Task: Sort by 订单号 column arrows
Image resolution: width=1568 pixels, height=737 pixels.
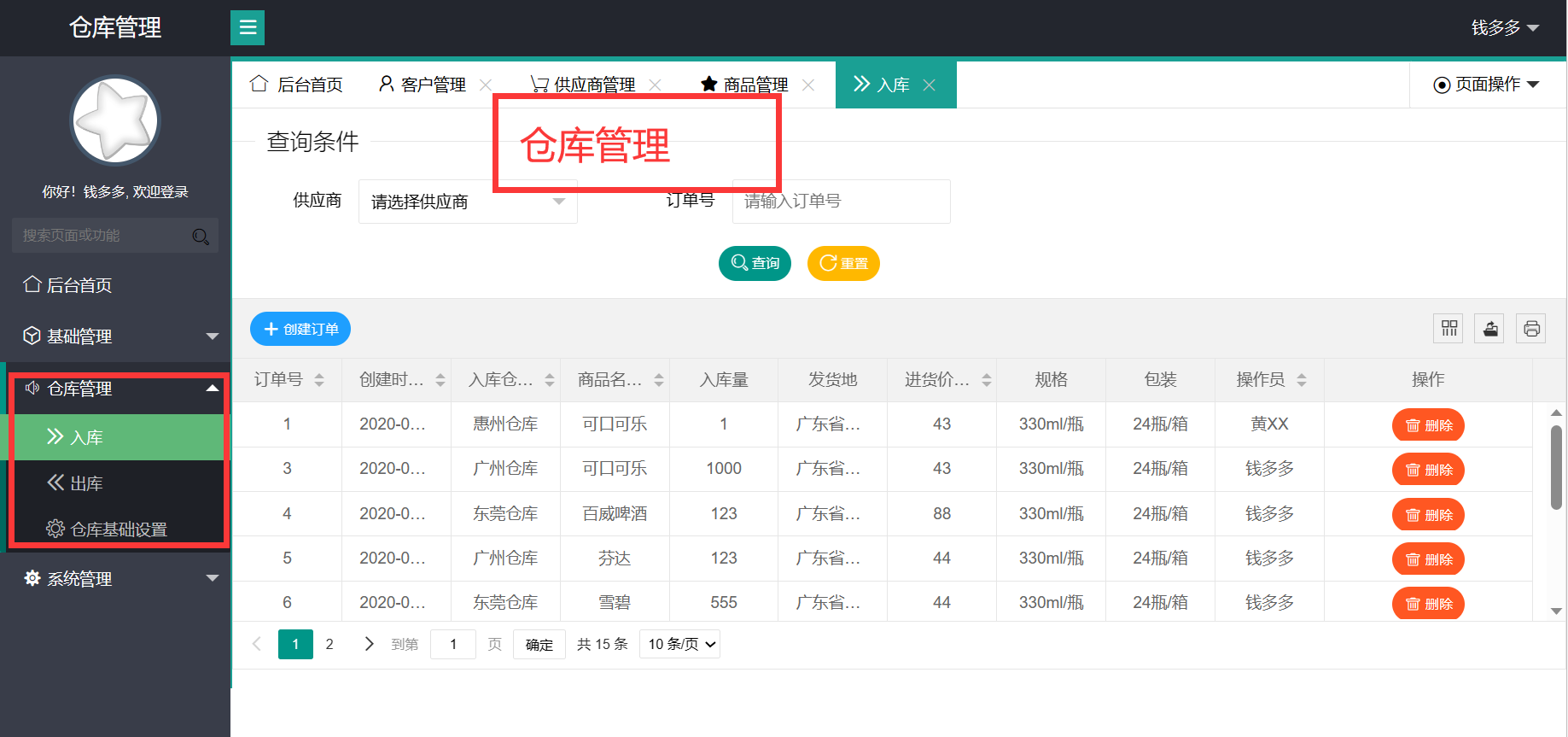Action: (x=319, y=380)
